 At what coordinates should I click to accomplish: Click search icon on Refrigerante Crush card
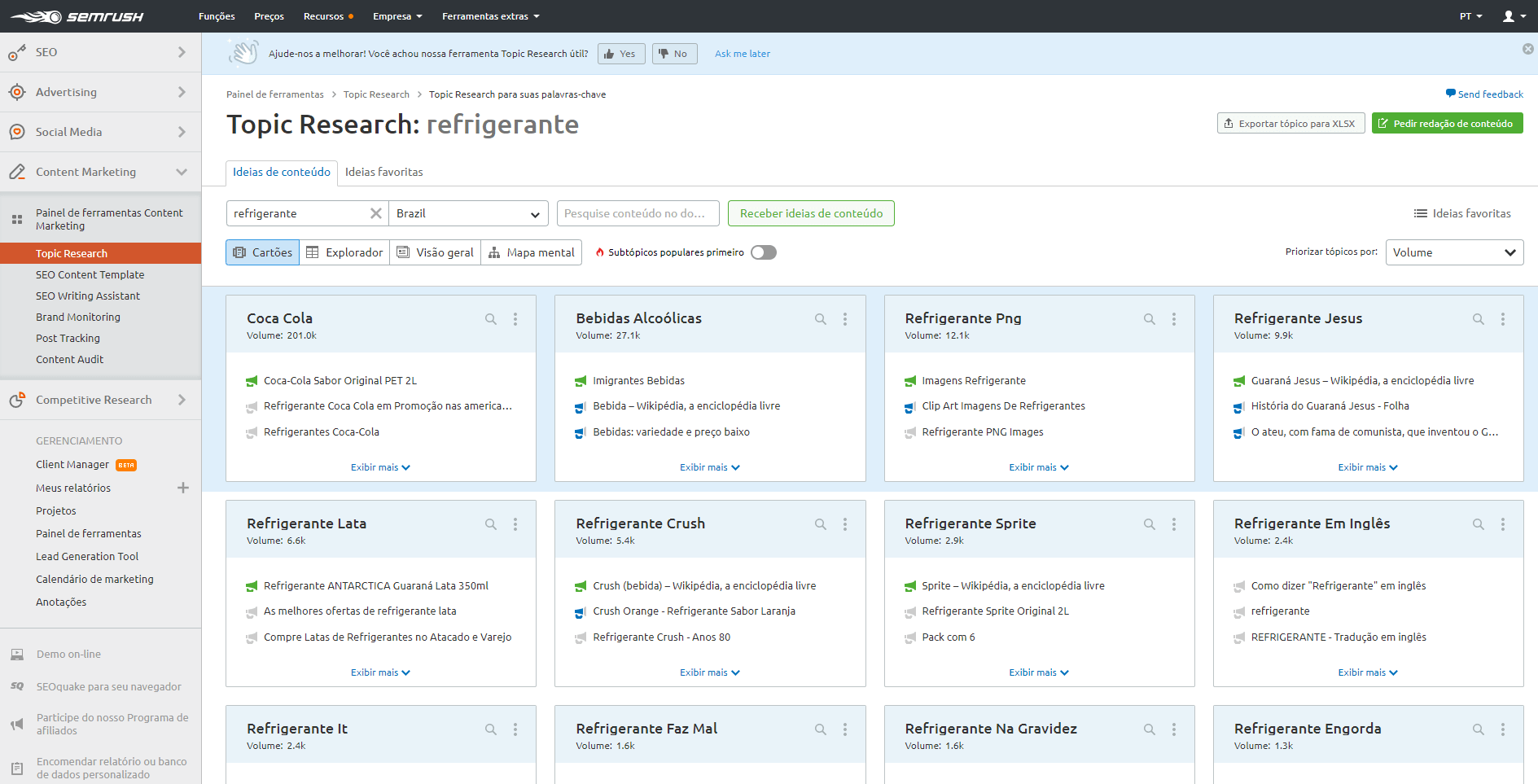tap(821, 524)
